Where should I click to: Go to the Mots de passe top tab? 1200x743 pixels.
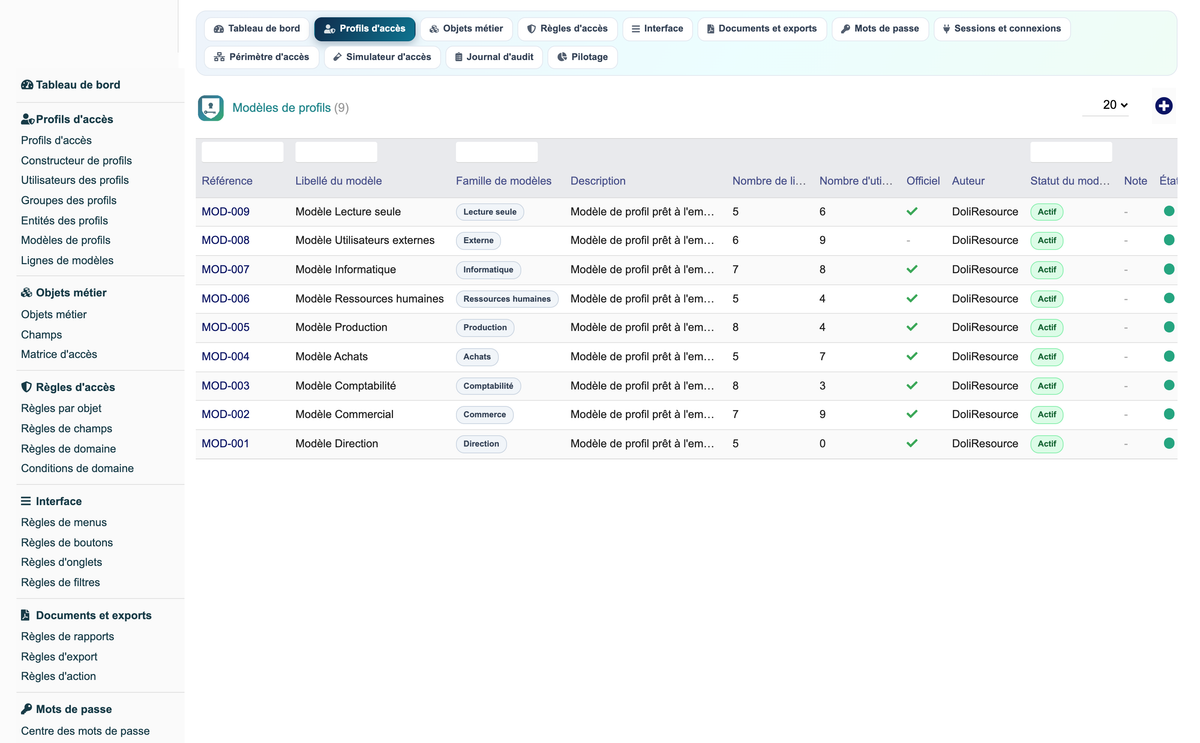(x=880, y=29)
